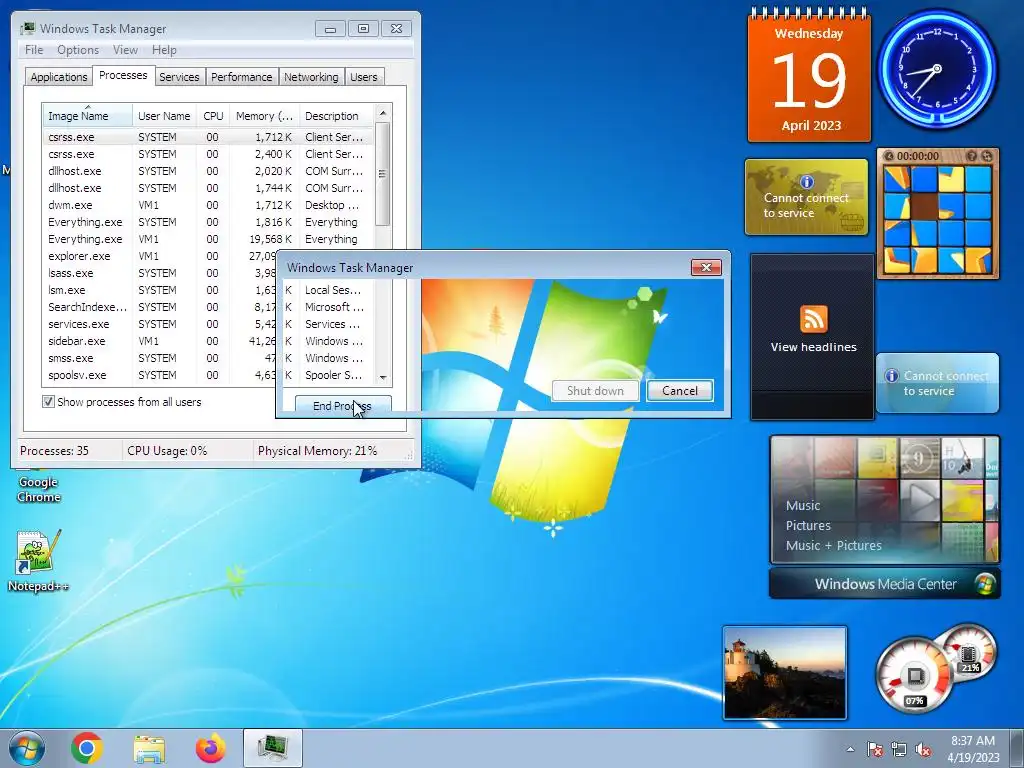Sort processes by Description column
The width and height of the screenshot is (1024, 768).
point(336,116)
